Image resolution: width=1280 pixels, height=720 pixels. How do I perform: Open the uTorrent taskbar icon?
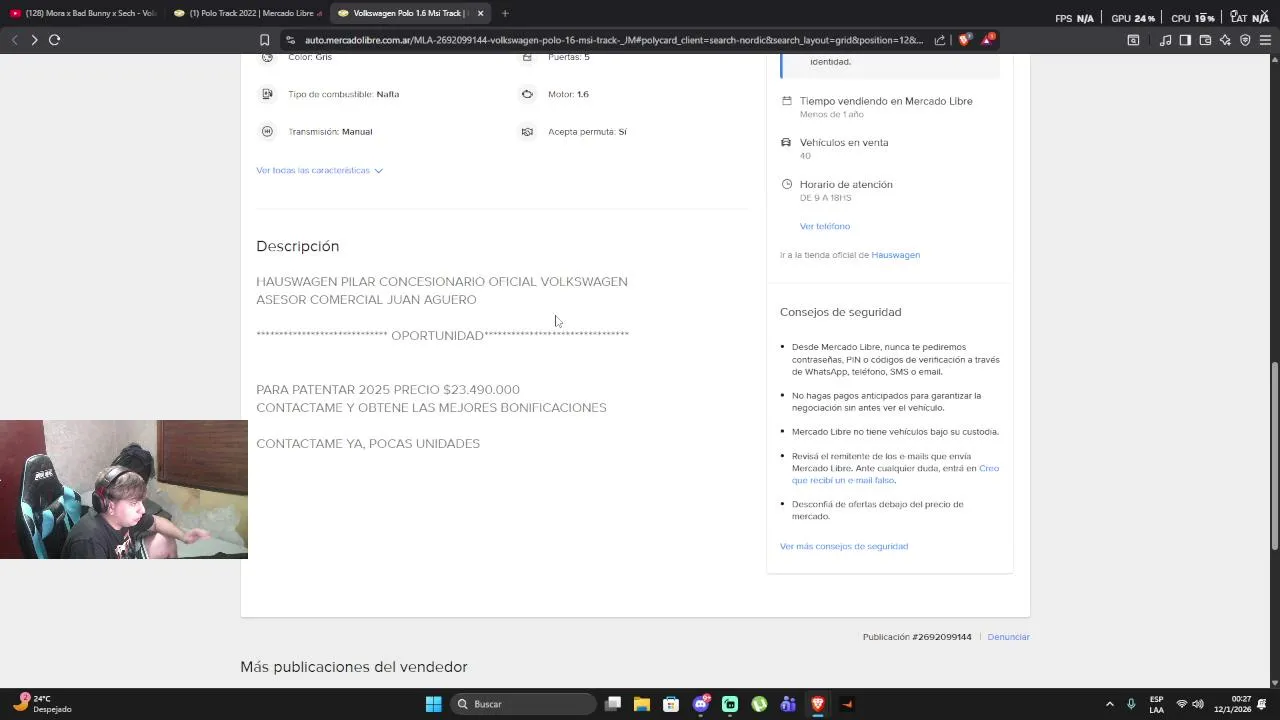[x=759, y=704]
